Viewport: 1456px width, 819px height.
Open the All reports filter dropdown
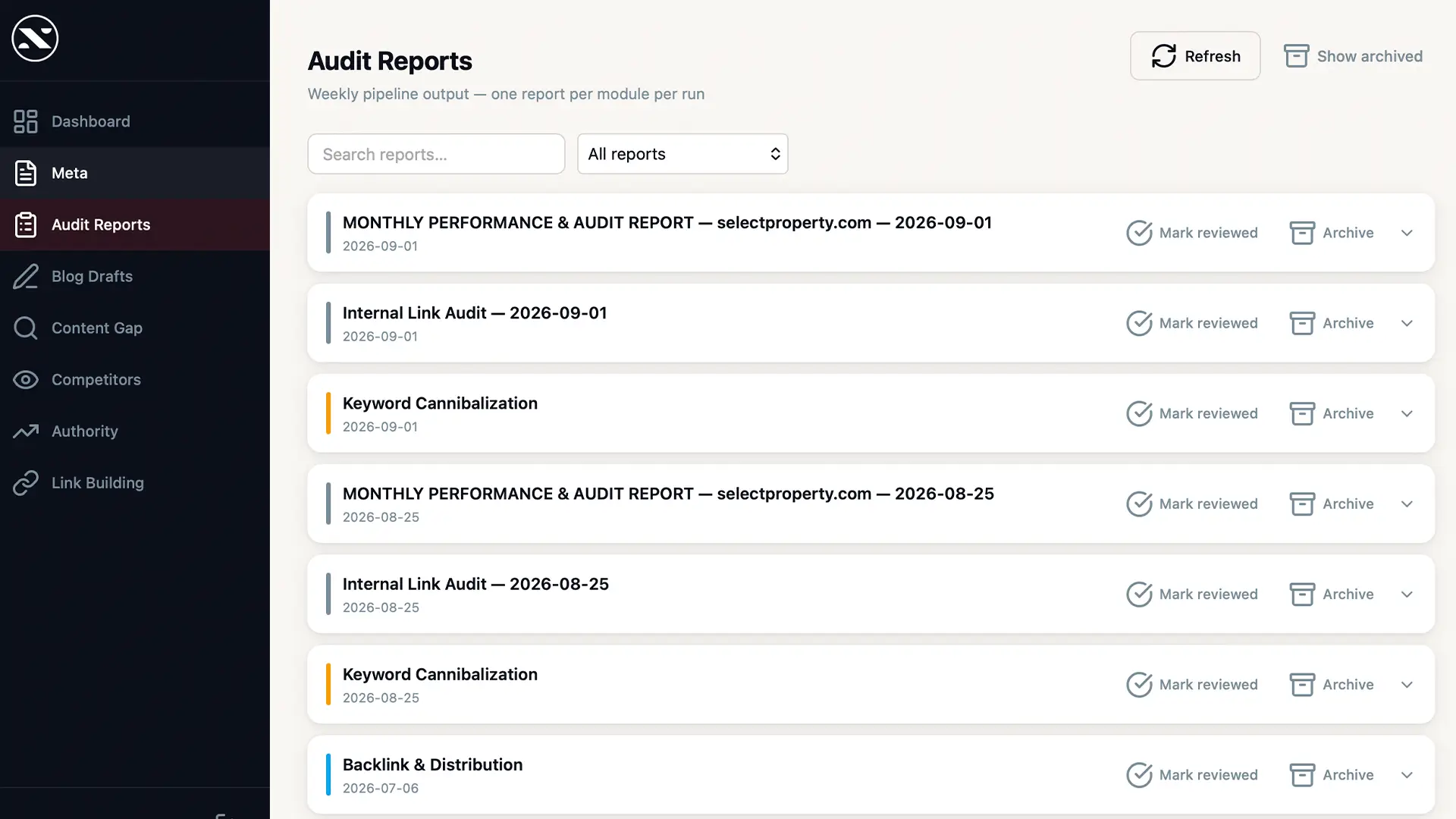pyautogui.click(x=682, y=154)
